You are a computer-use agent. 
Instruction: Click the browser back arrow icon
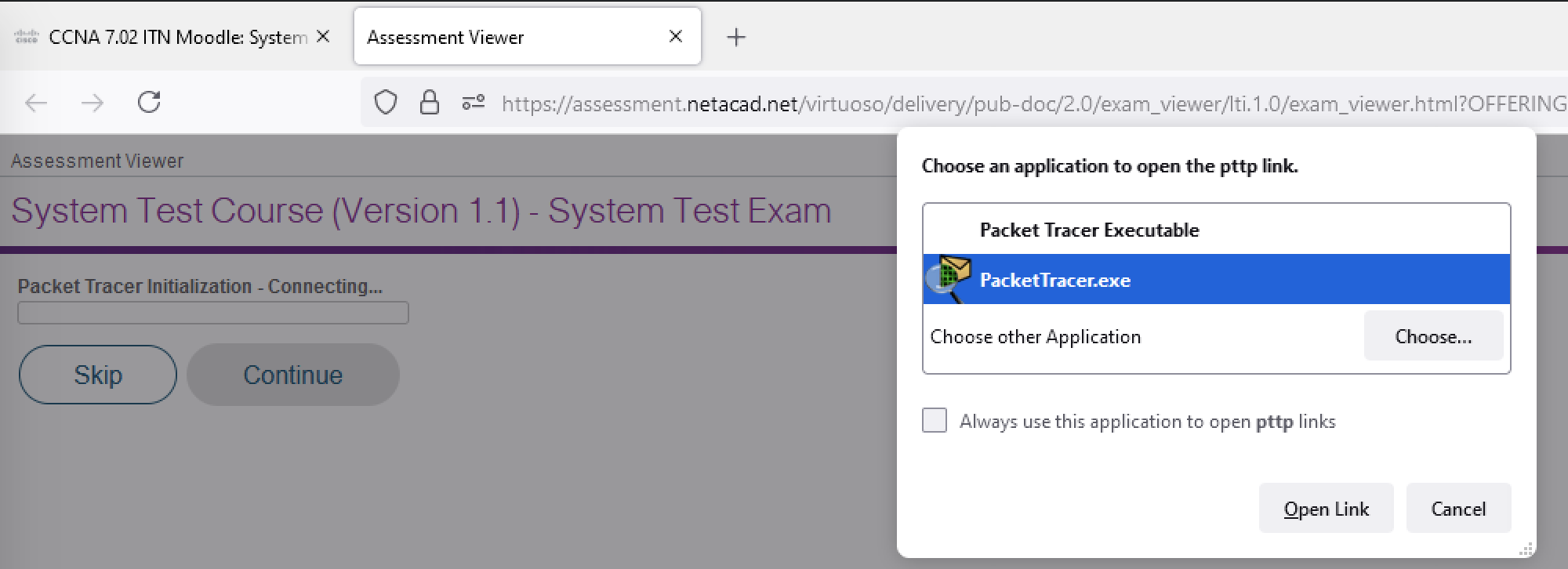36,103
